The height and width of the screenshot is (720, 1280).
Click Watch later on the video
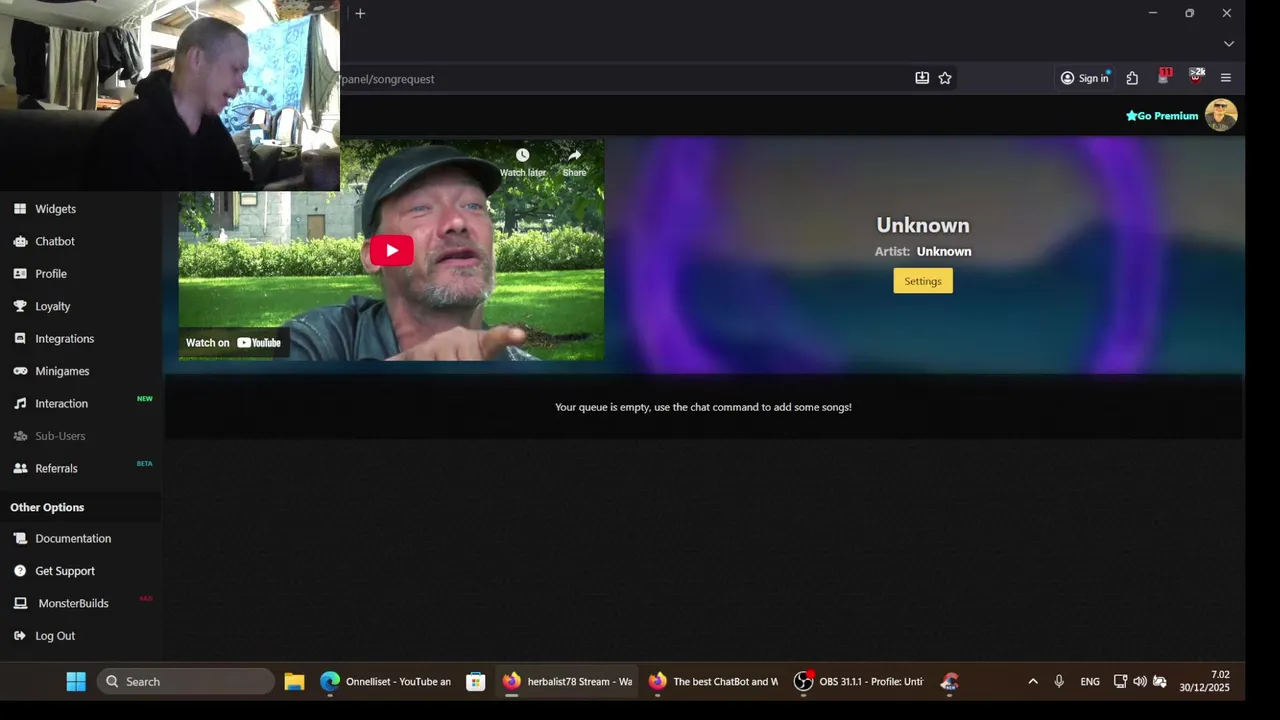point(522,162)
